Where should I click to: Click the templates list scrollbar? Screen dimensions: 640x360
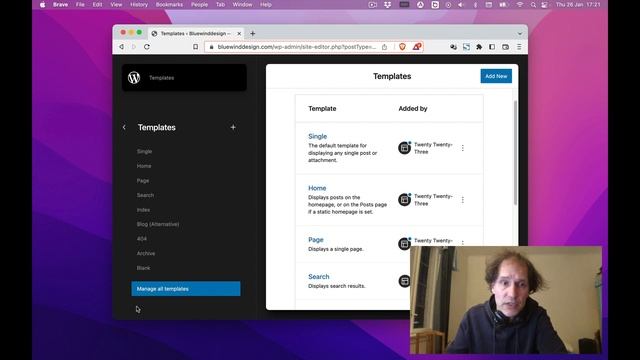(515, 153)
